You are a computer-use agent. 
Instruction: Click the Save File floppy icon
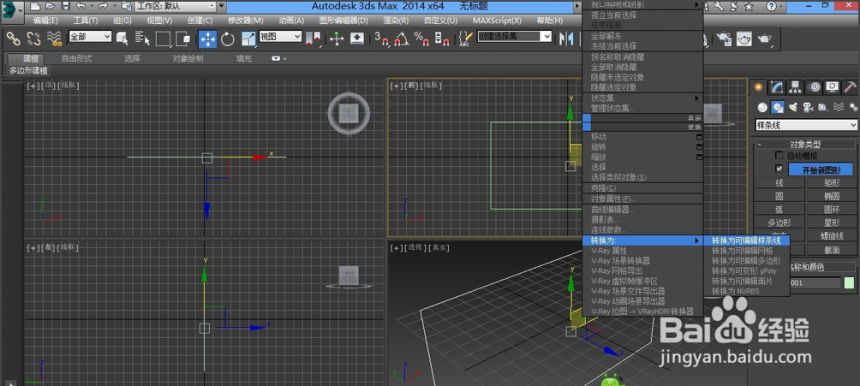[65, 7]
